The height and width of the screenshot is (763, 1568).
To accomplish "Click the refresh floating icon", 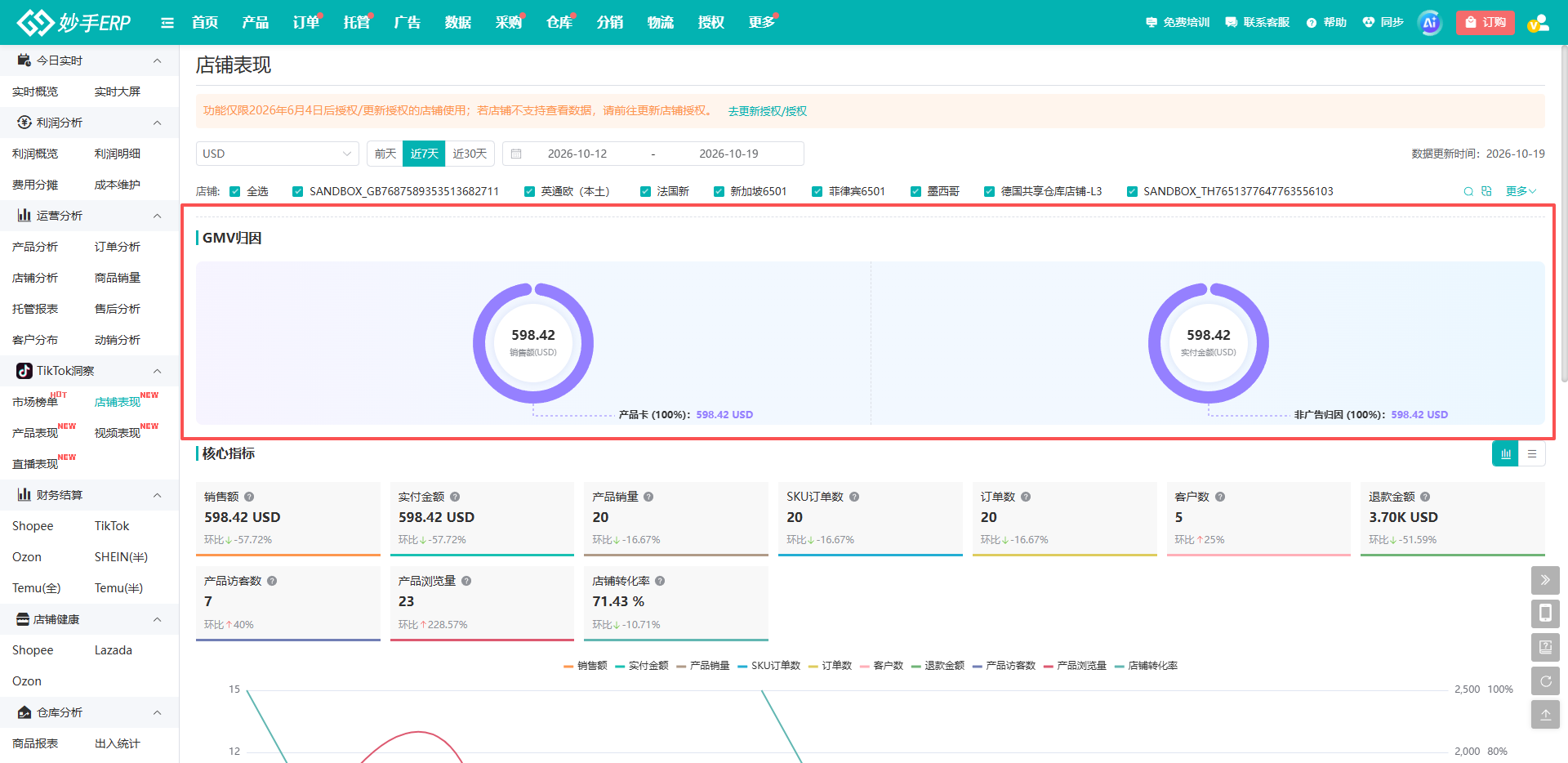I will tap(1545, 680).
